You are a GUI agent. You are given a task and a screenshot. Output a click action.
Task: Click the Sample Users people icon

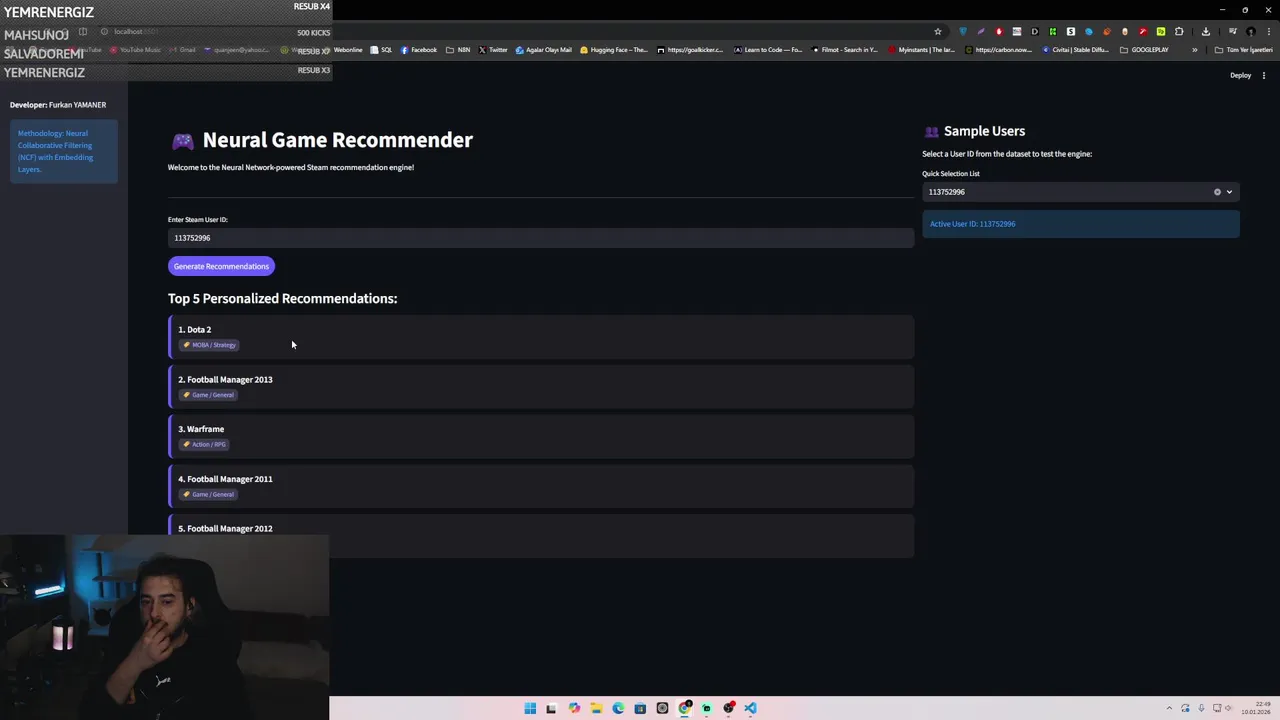(931, 132)
